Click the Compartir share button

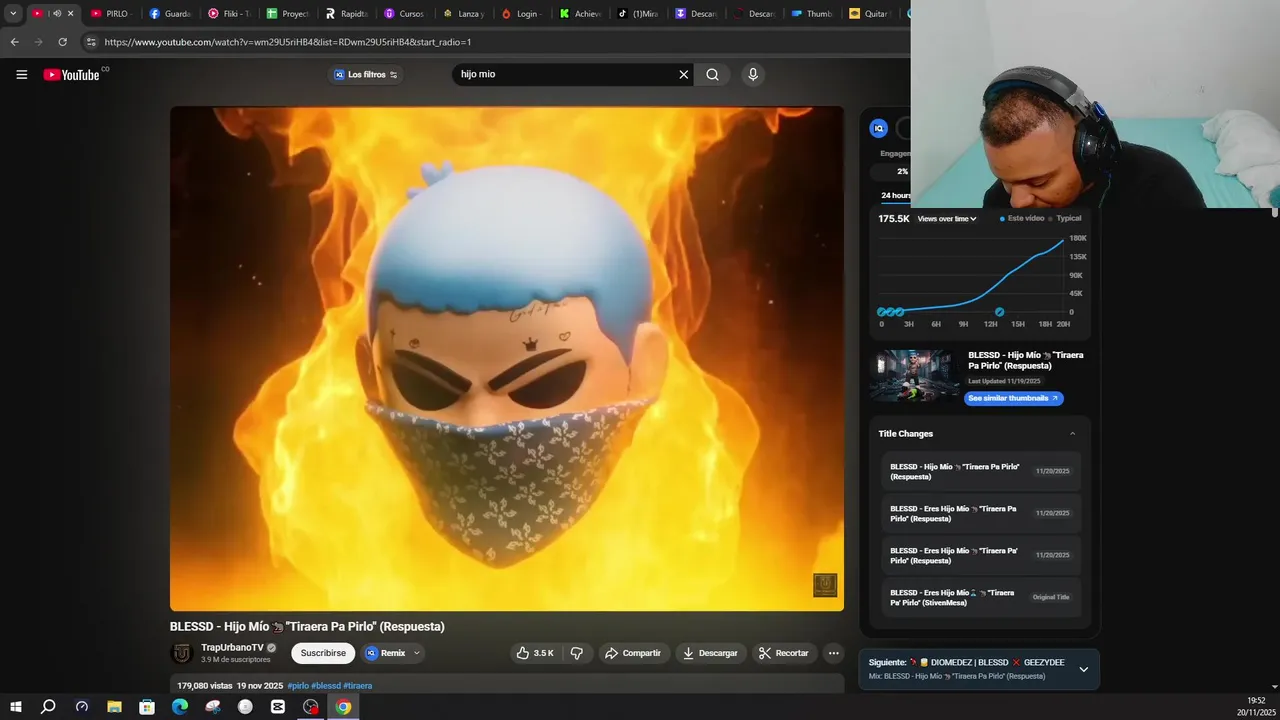(x=634, y=653)
